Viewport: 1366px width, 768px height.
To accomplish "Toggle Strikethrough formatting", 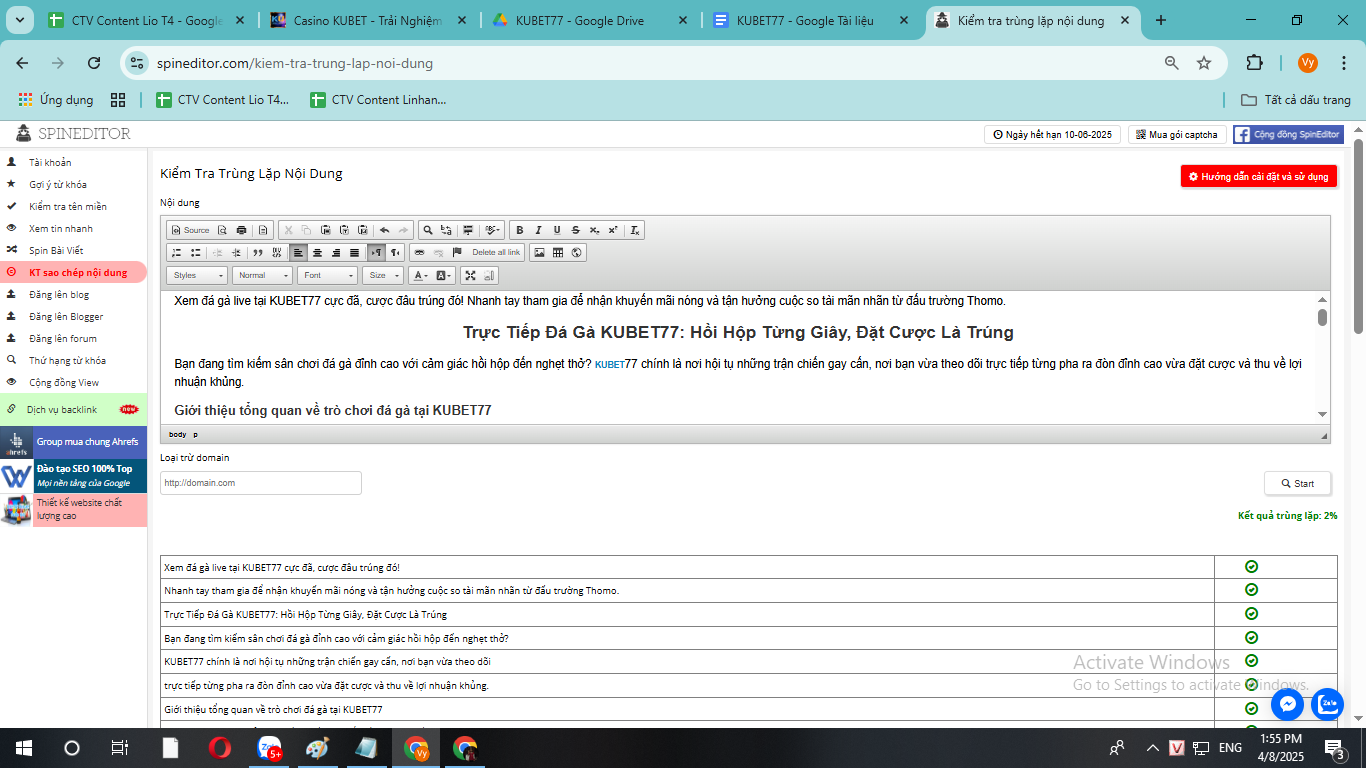I will tap(575, 230).
